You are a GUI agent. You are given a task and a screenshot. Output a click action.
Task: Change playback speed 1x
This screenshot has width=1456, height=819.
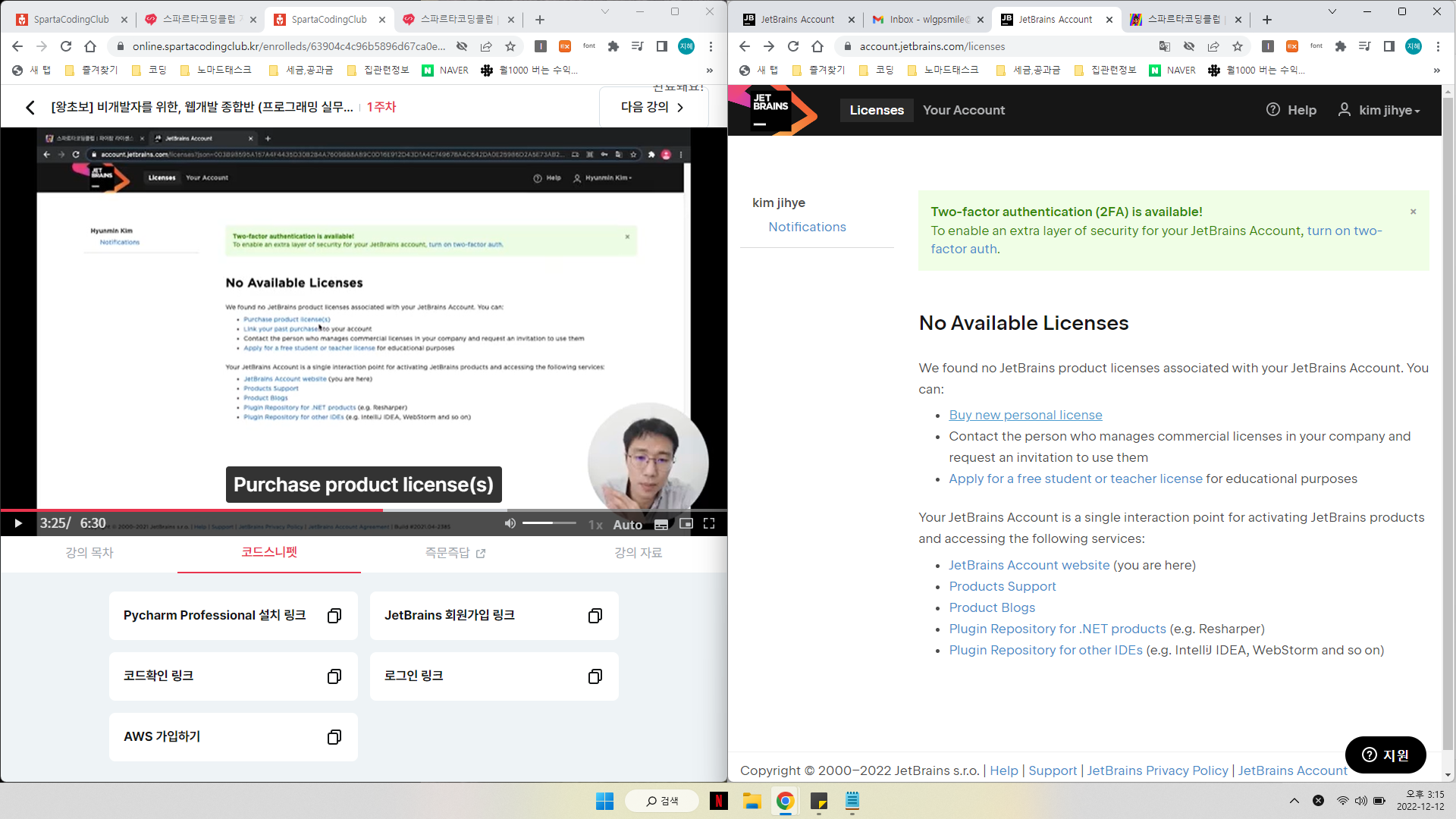pyautogui.click(x=595, y=525)
